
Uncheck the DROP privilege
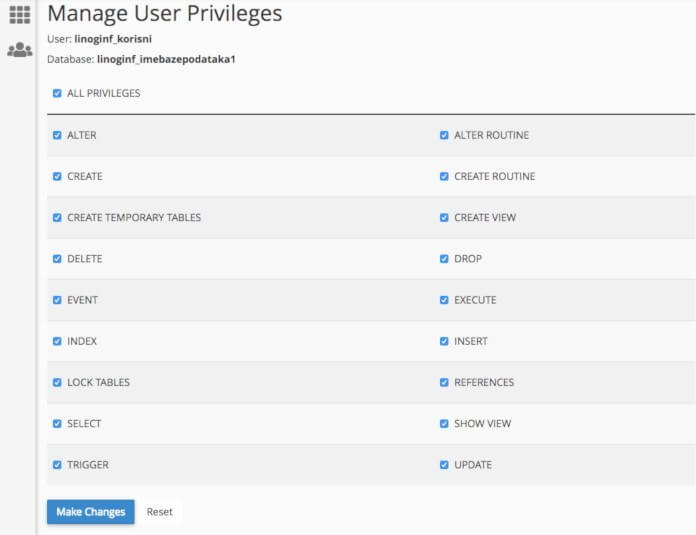click(444, 259)
